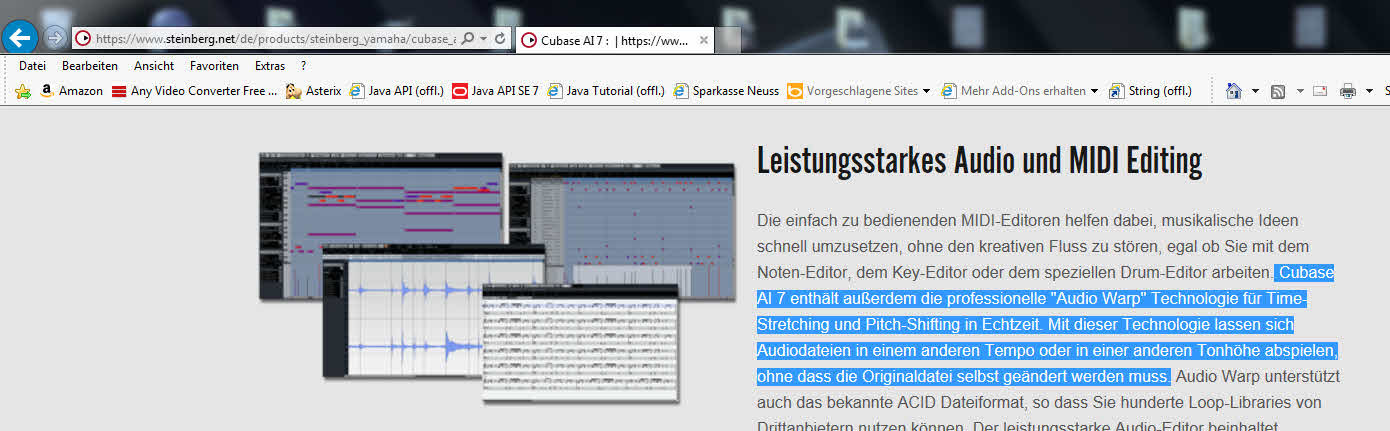Viewport: 1390px width, 431px height.
Task: Open the Java API SE 7 favorite
Action: click(496, 91)
